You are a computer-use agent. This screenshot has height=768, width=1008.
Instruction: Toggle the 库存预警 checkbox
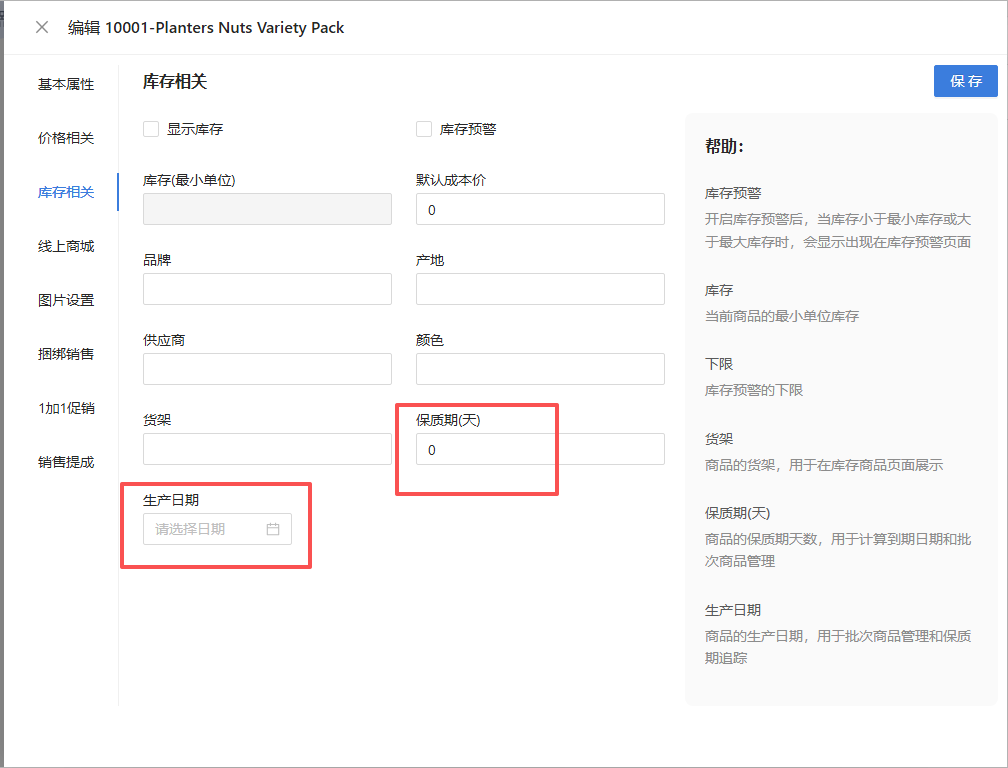[x=424, y=129]
